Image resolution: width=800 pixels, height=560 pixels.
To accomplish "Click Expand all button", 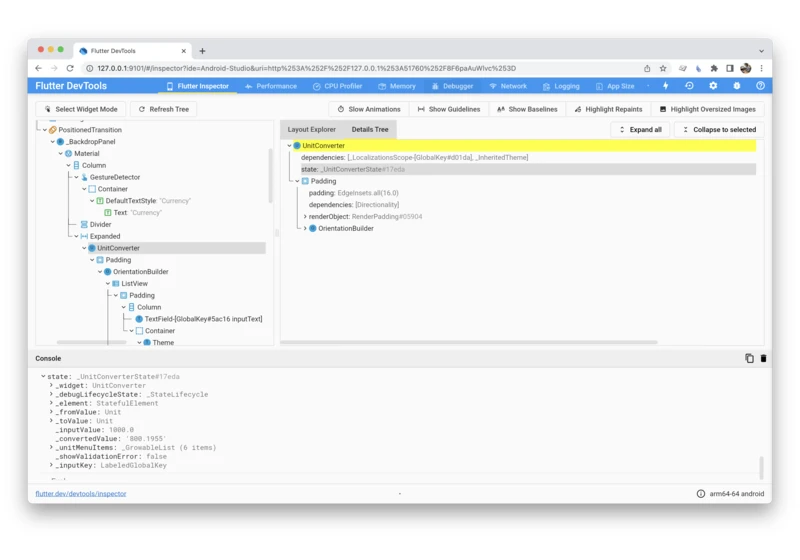I will [x=640, y=130].
